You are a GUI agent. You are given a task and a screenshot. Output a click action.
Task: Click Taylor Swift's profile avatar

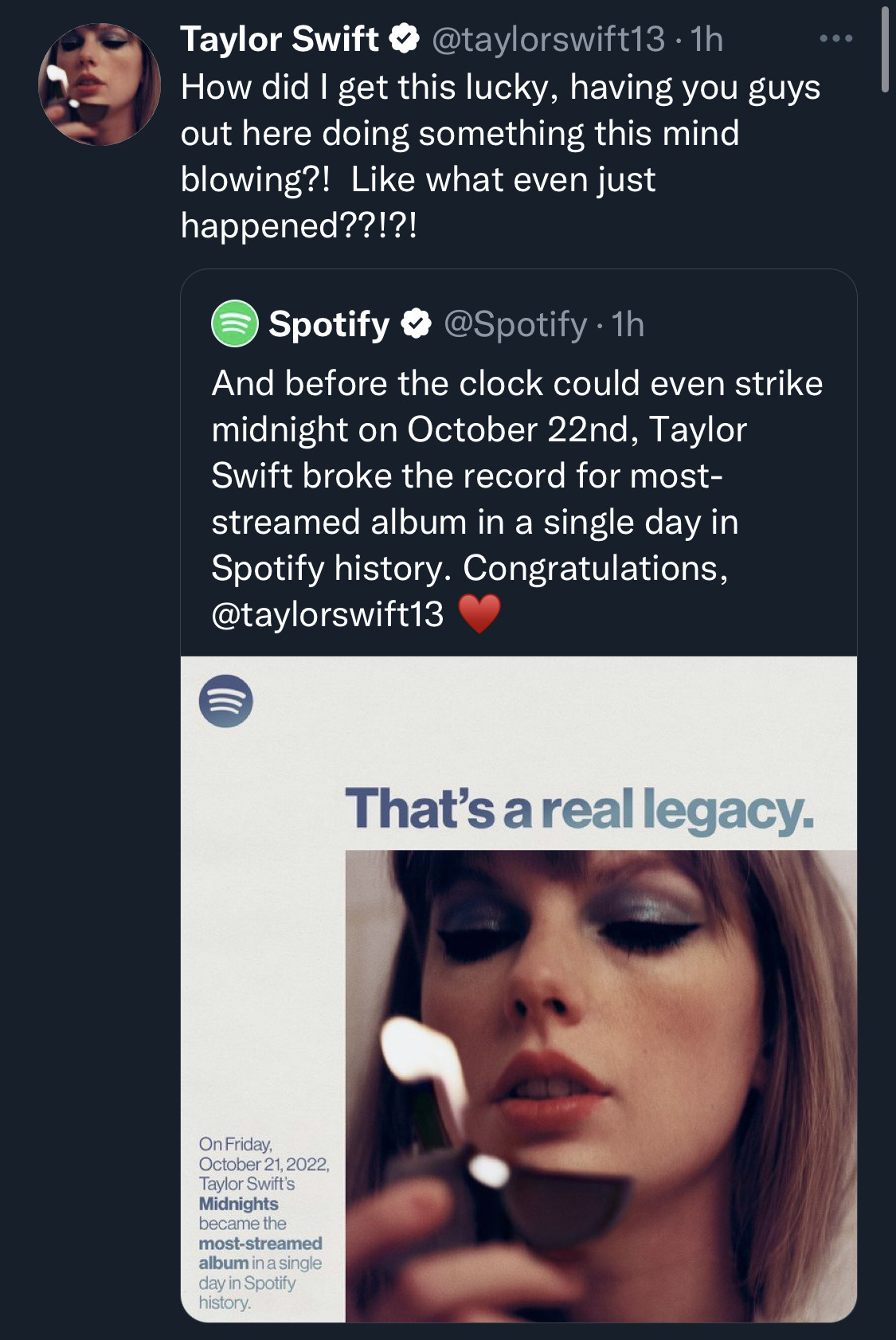[100, 84]
